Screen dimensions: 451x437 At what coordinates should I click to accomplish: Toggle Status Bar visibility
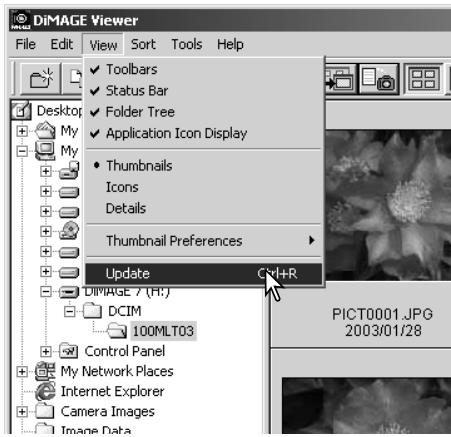click(204, 91)
